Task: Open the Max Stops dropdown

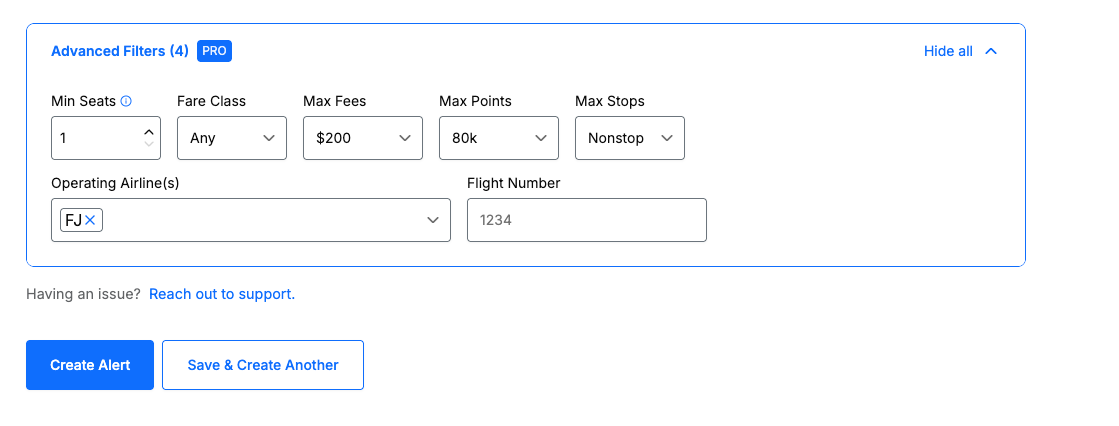Action: pos(630,138)
